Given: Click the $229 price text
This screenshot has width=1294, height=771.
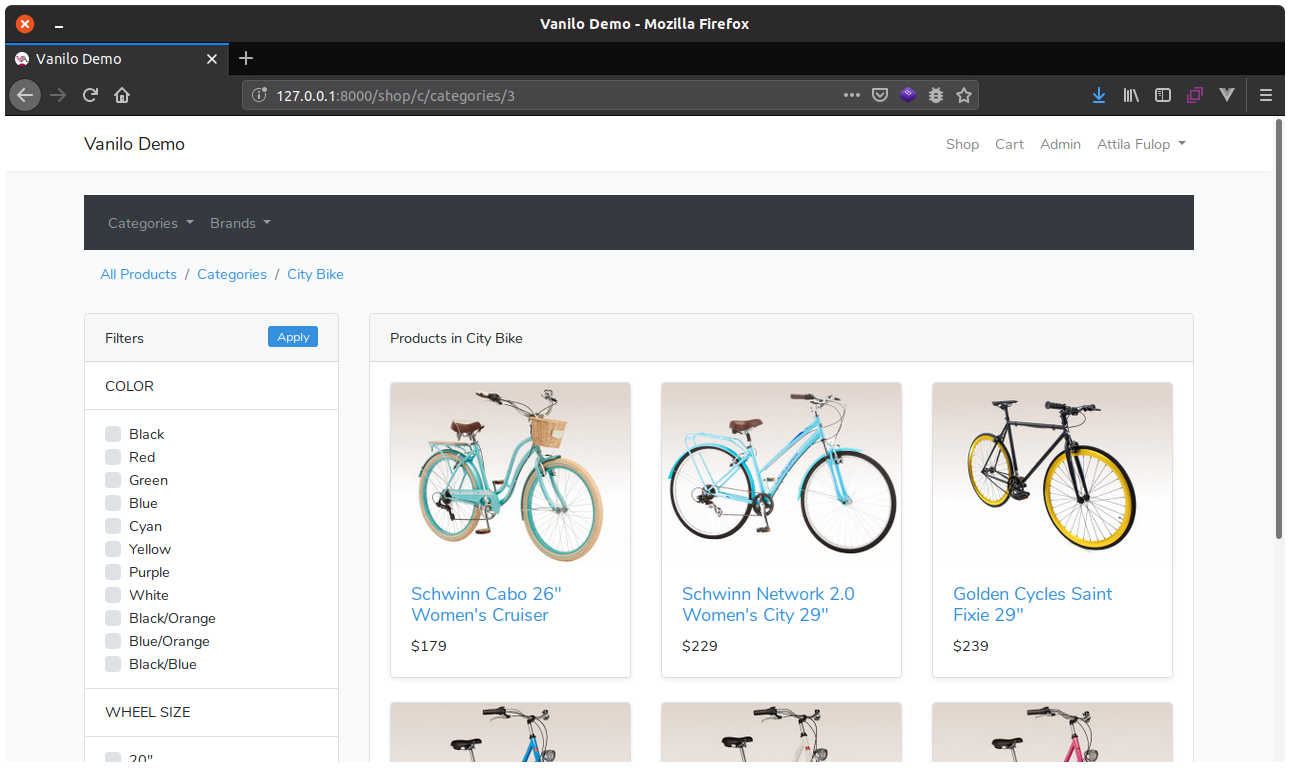Looking at the screenshot, I should pos(700,646).
